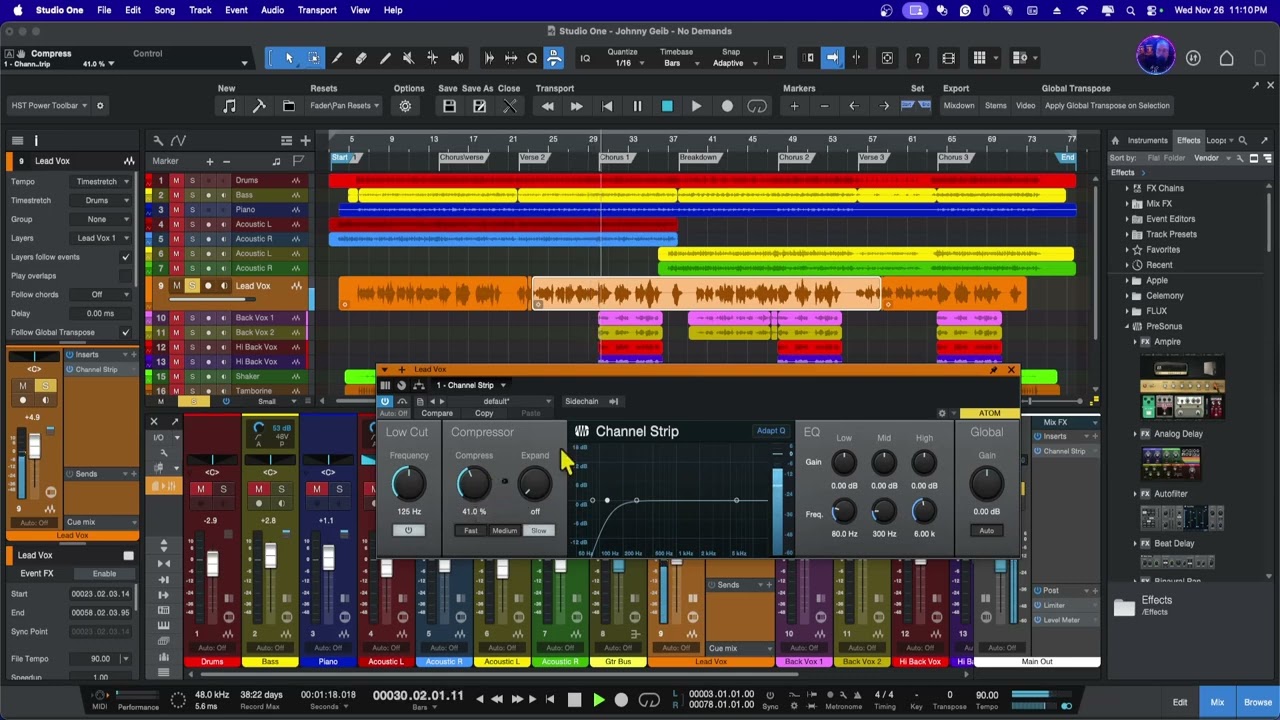Click the Mixdown export button
This screenshot has width=1280, height=720.
[959, 106]
